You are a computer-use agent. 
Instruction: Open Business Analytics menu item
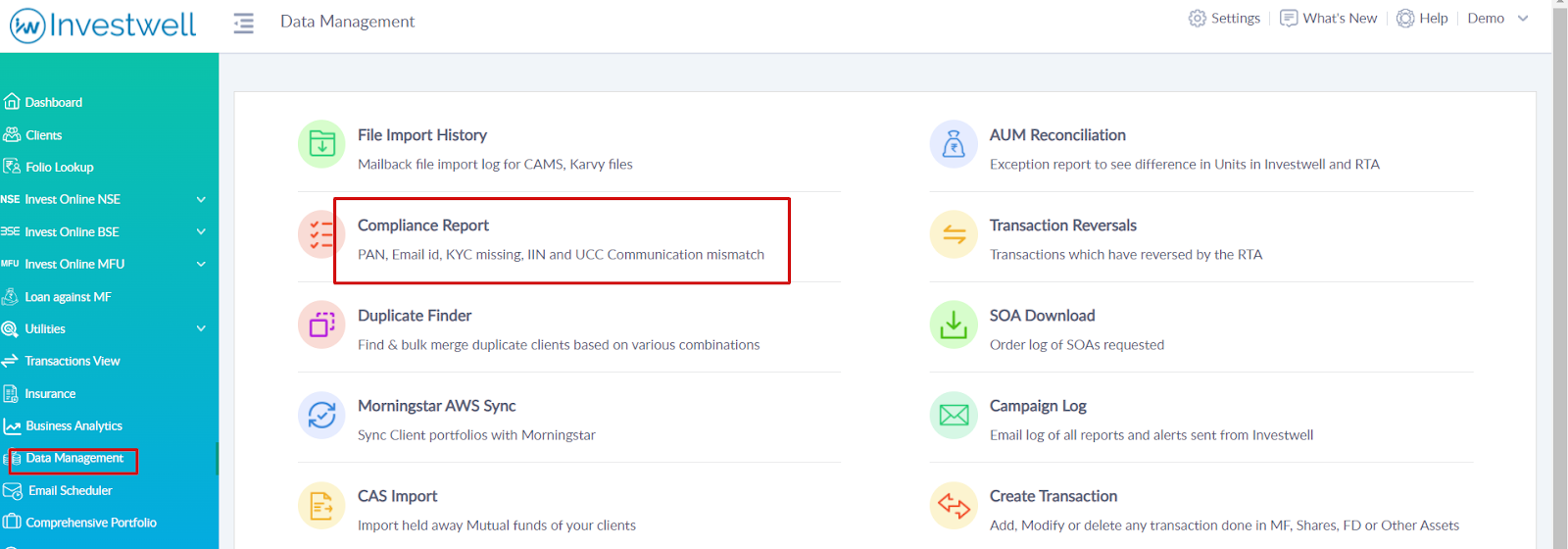74,426
